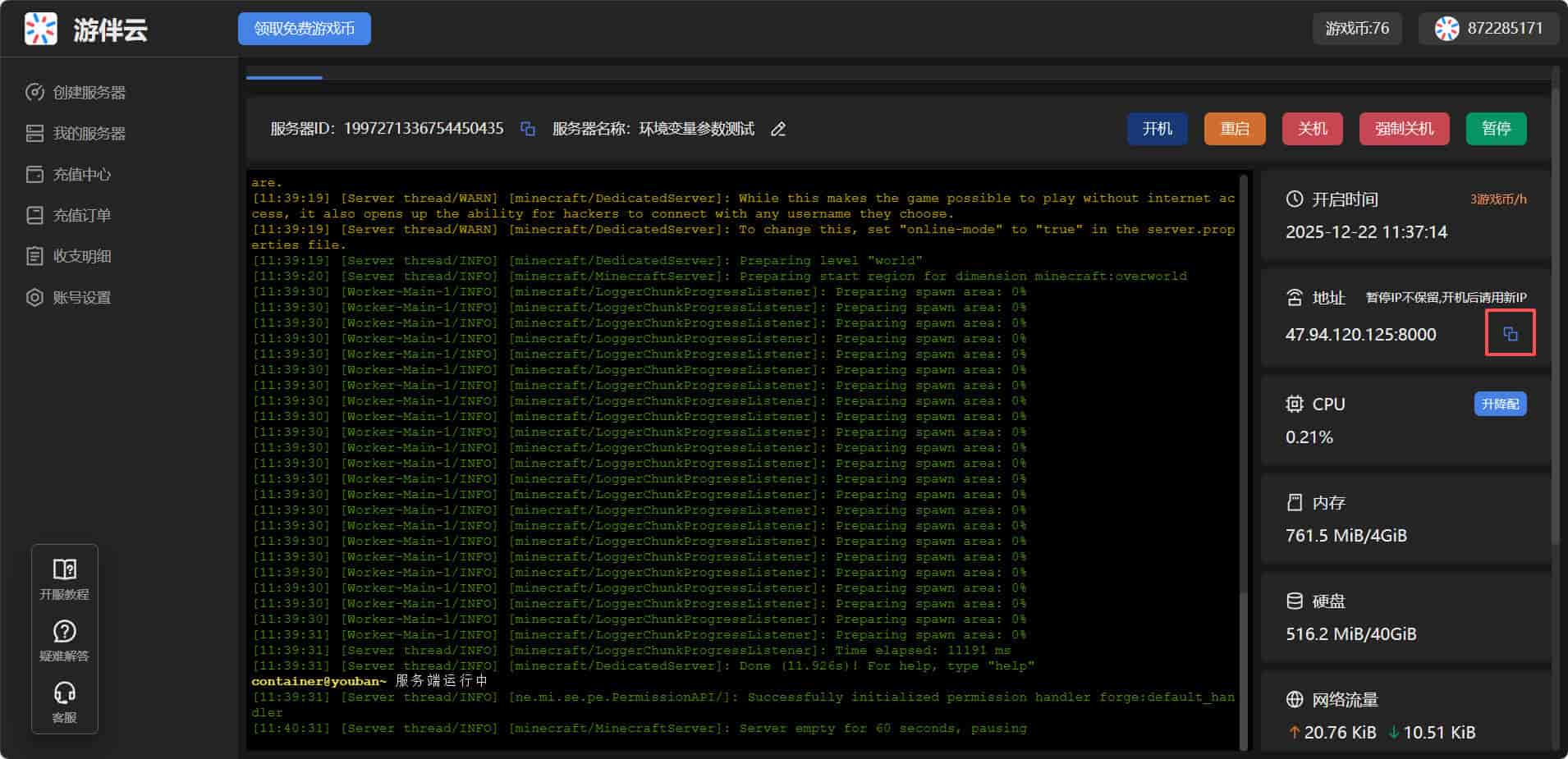Screen dimensions: 1568x759
Task: Click the pencil icon to rename the server
Action: click(778, 129)
